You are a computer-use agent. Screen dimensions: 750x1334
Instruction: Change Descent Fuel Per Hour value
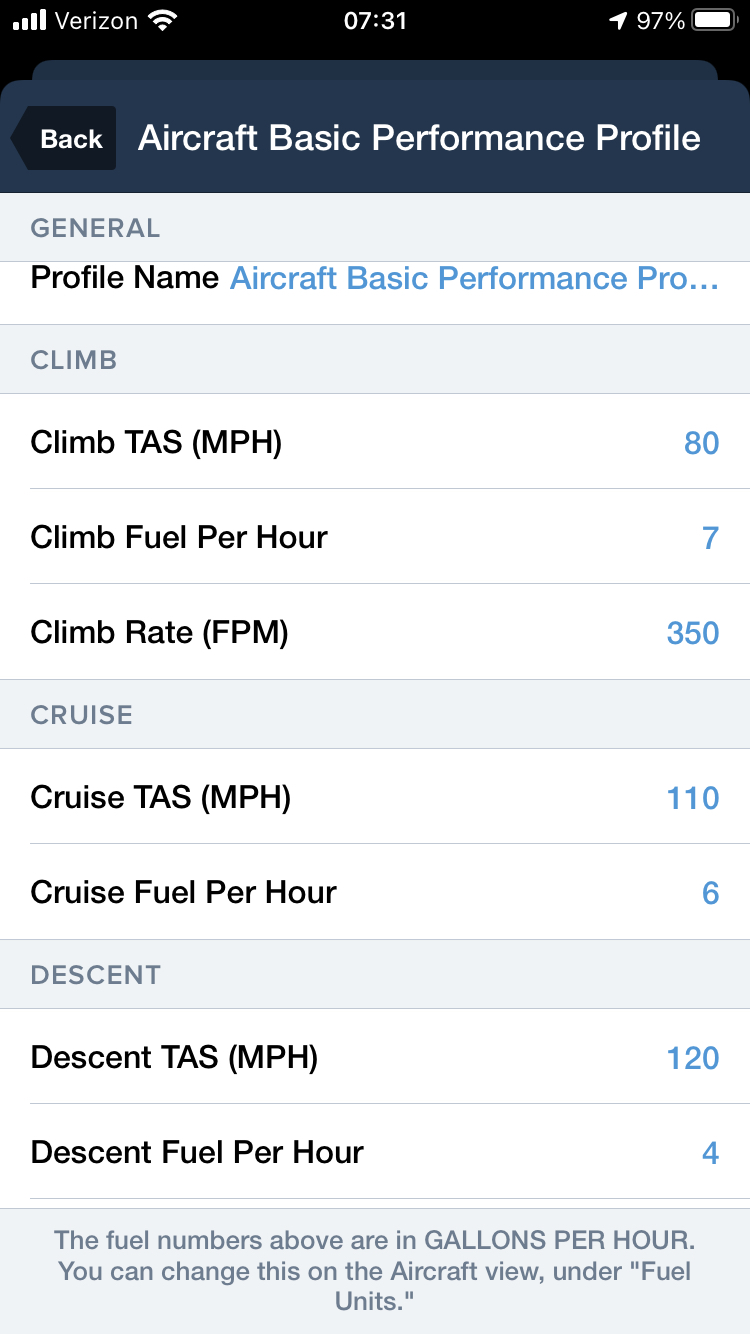[710, 1153]
